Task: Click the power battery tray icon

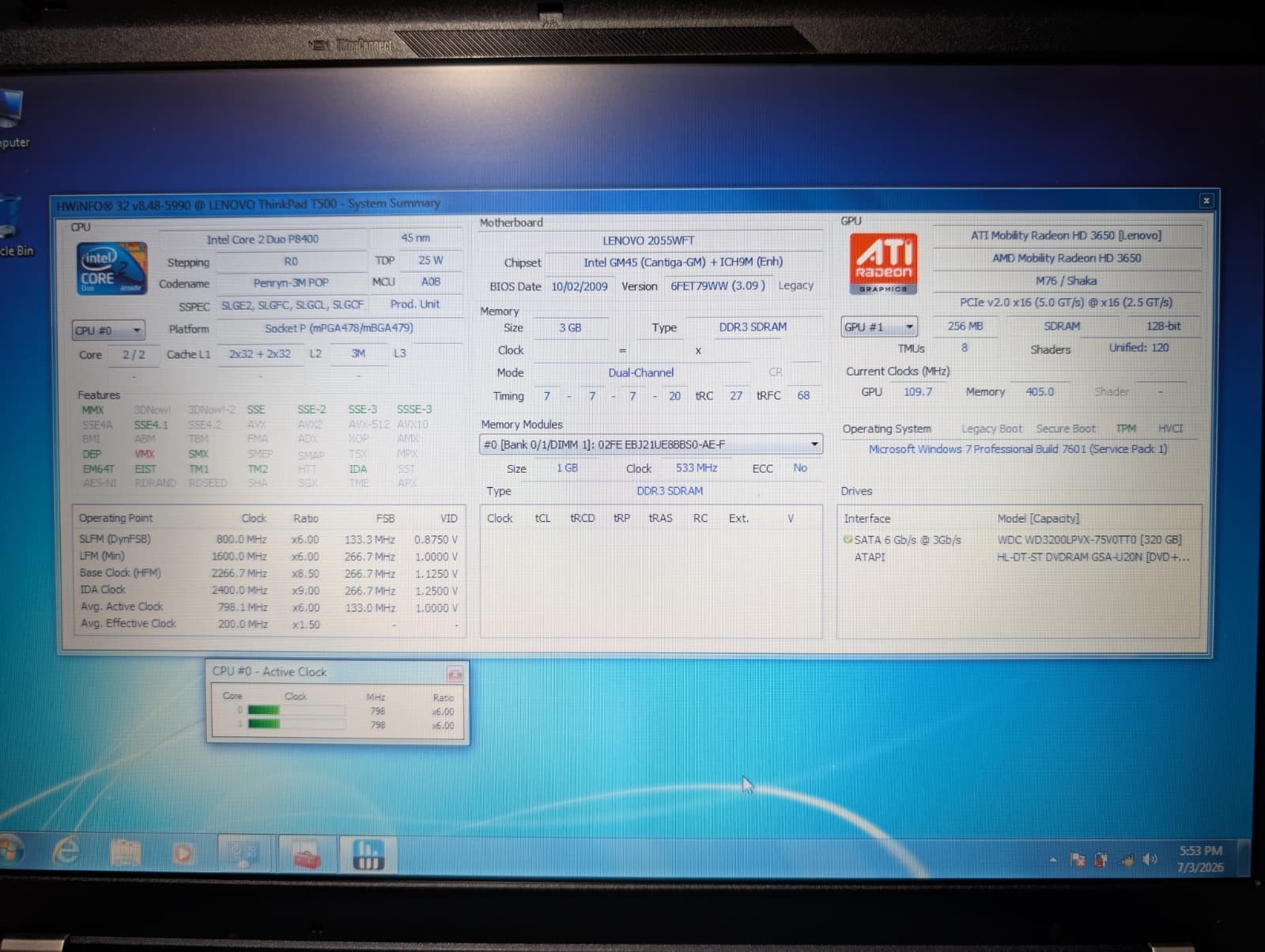Action: (x=1101, y=859)
